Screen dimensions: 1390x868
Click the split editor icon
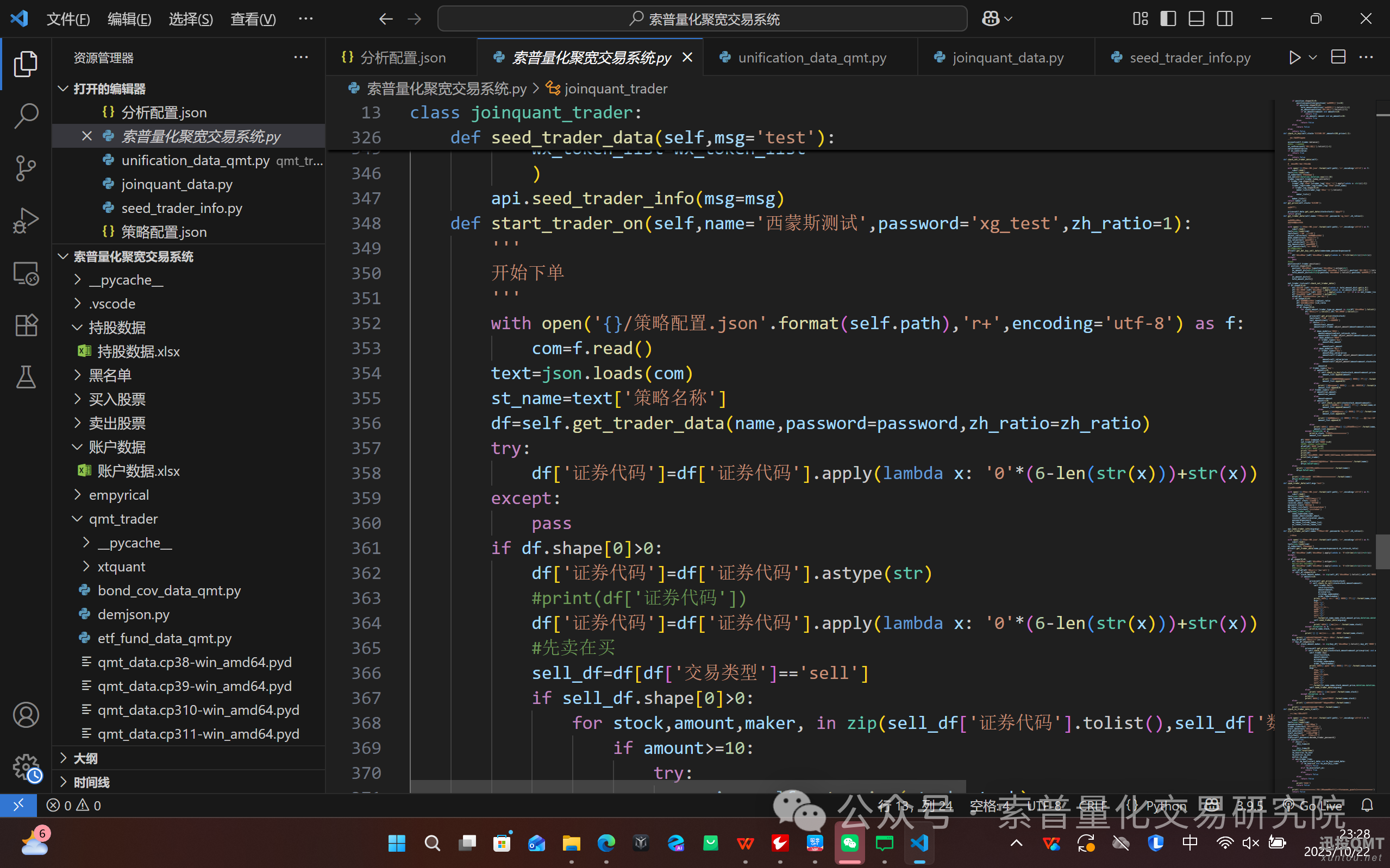1338,58
